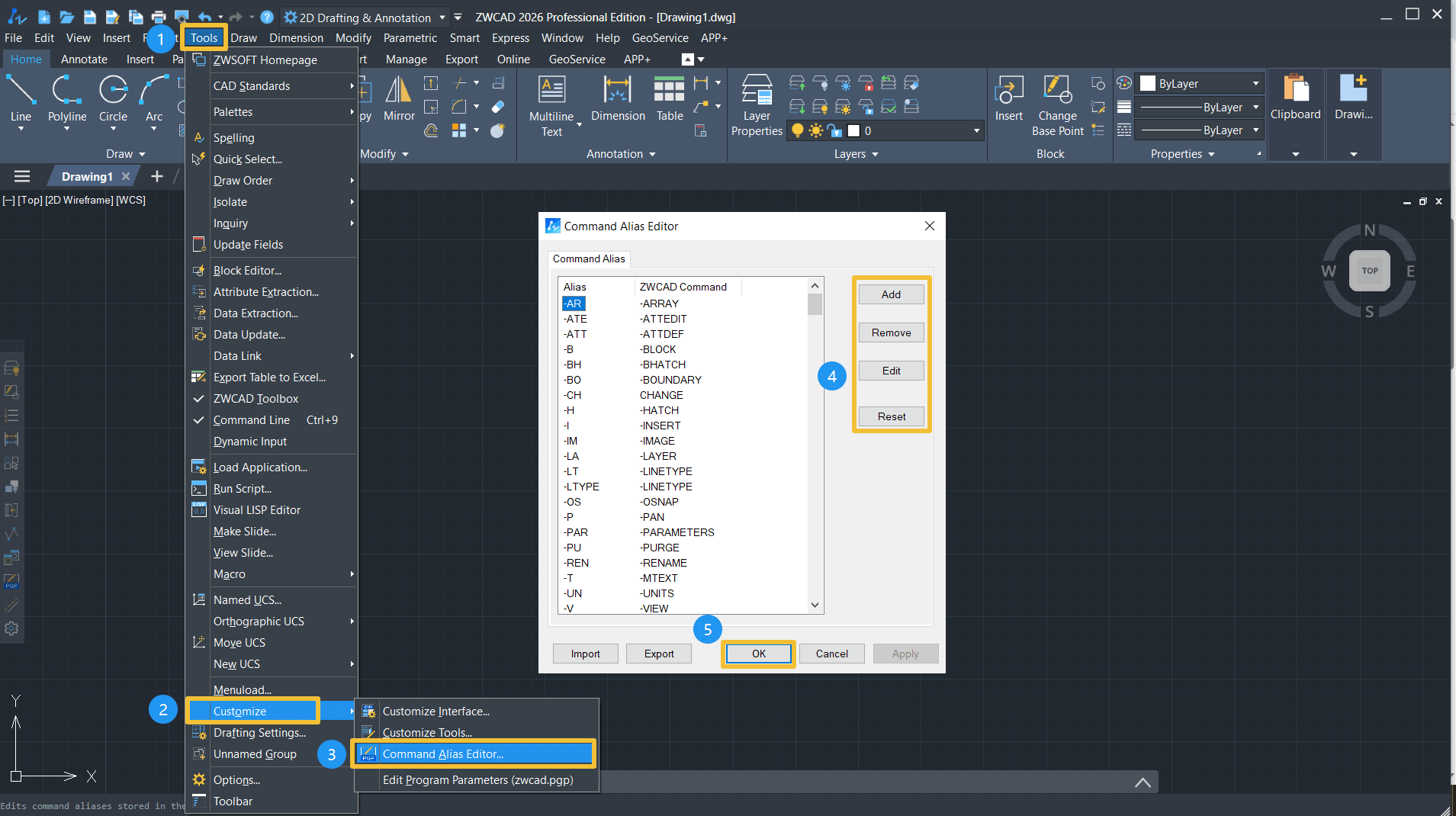Screen dimensions: 1456x816
Task: Click the Add button in alias editor
Action: 891,294
